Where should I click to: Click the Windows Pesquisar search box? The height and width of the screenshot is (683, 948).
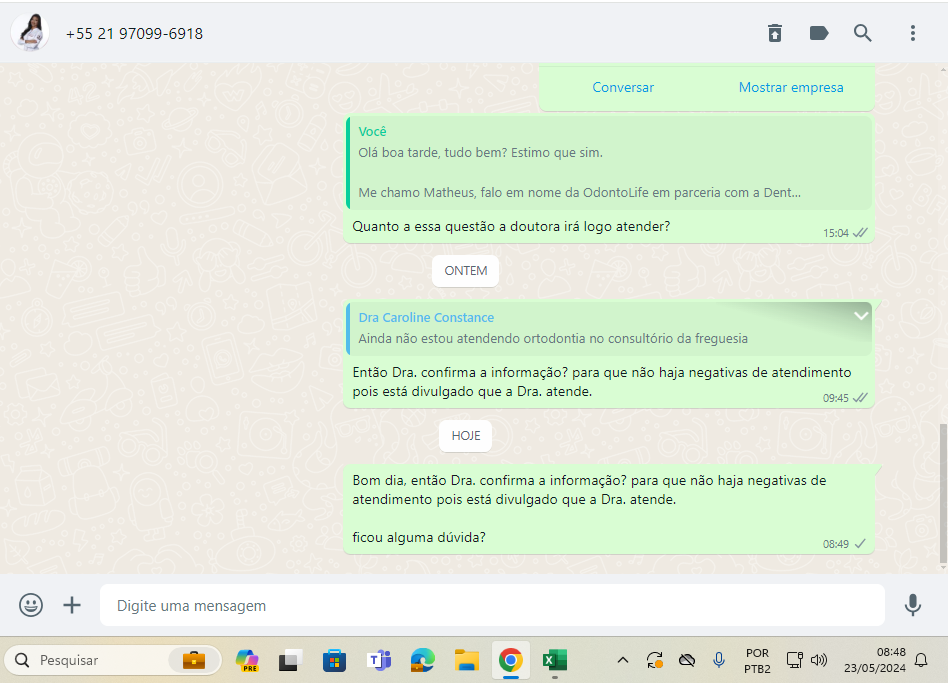[112, 660]
